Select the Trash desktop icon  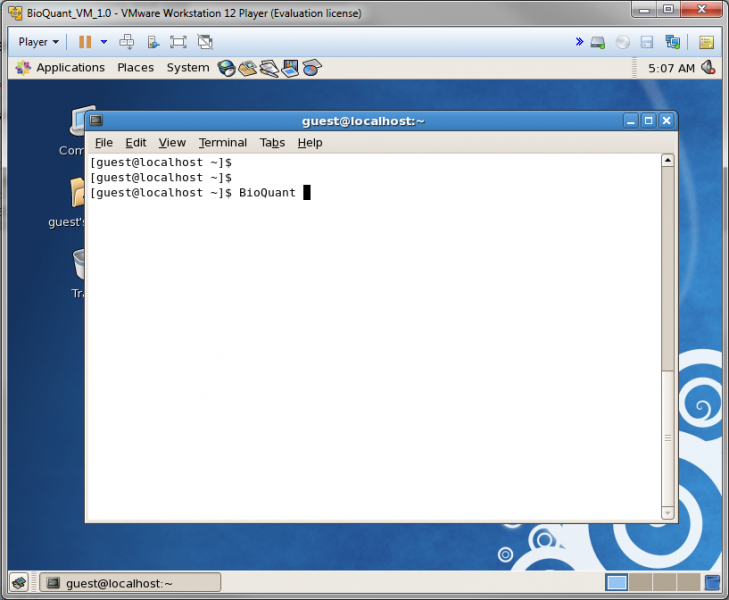click(78, 273)
